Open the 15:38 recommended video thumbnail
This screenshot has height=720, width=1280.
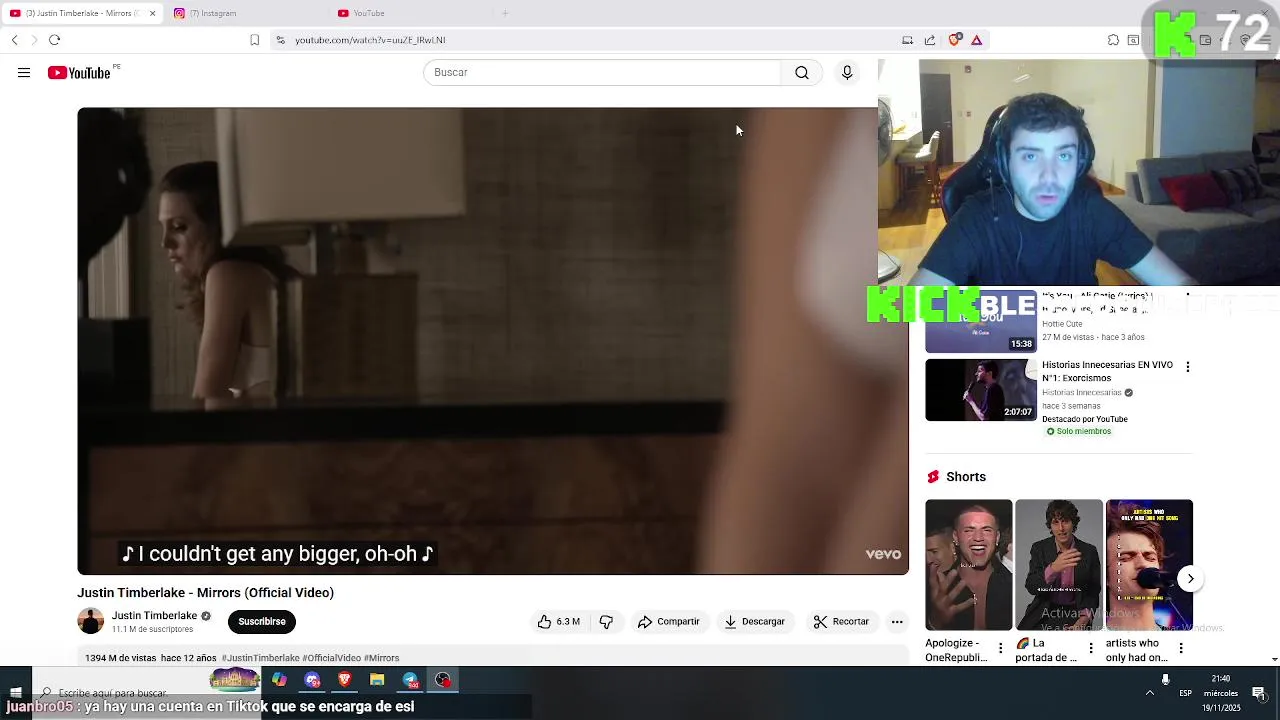(x=981, y=322)
